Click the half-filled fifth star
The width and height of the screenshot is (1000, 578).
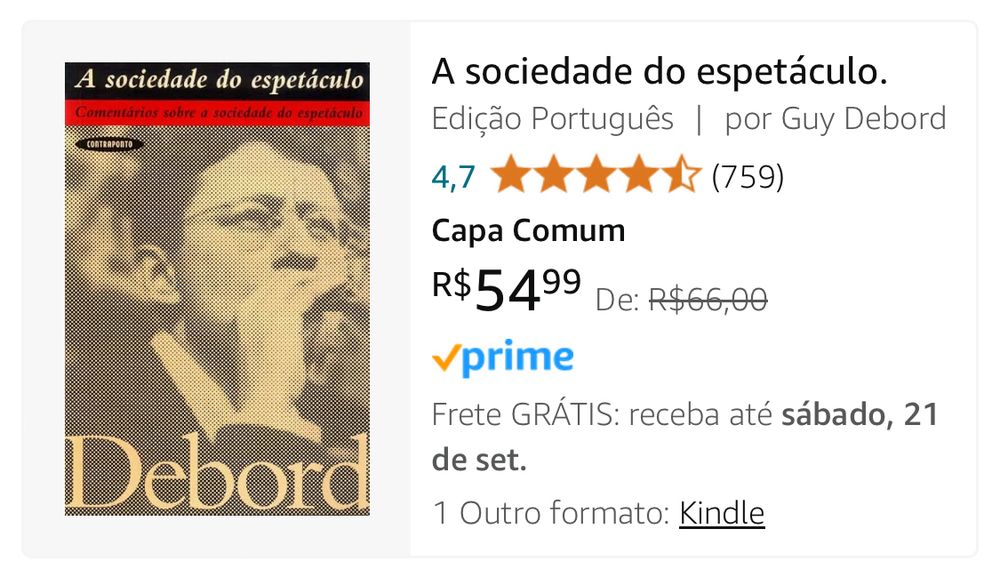tap(681, 174)
